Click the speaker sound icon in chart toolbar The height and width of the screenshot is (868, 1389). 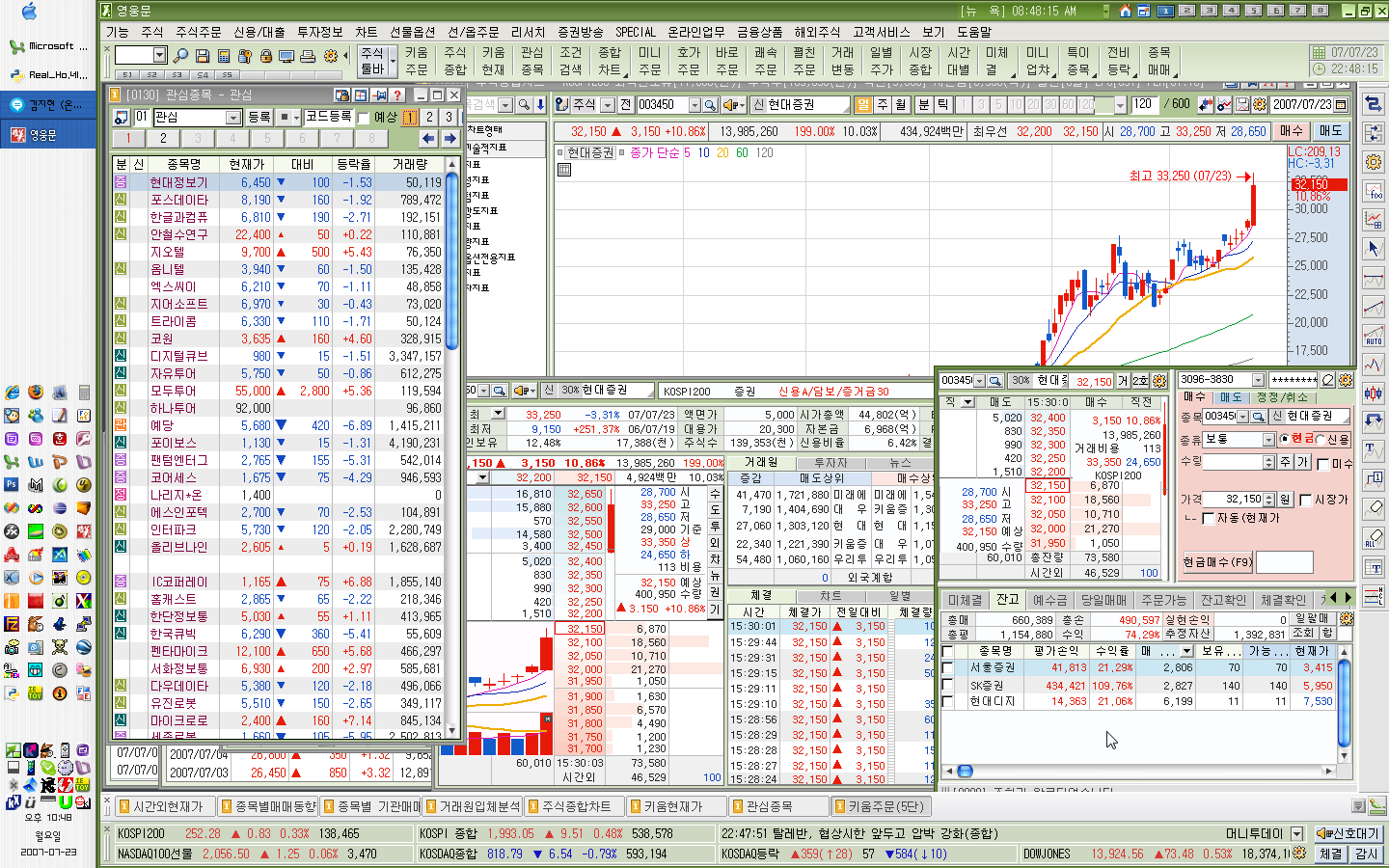[x=733, y=104]
